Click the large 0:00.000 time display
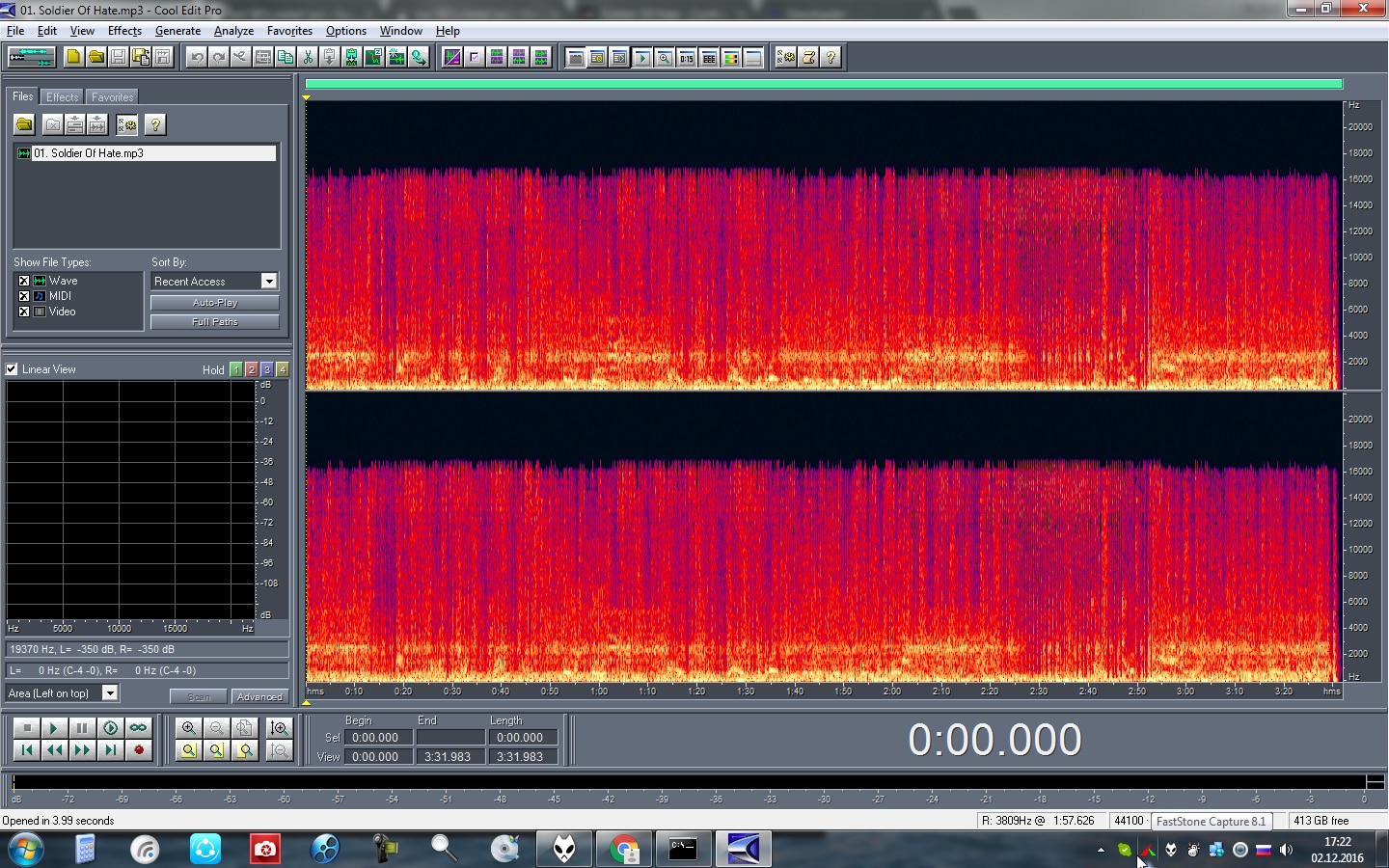Viewport: 1389px width, 868px height. point(994,740)
